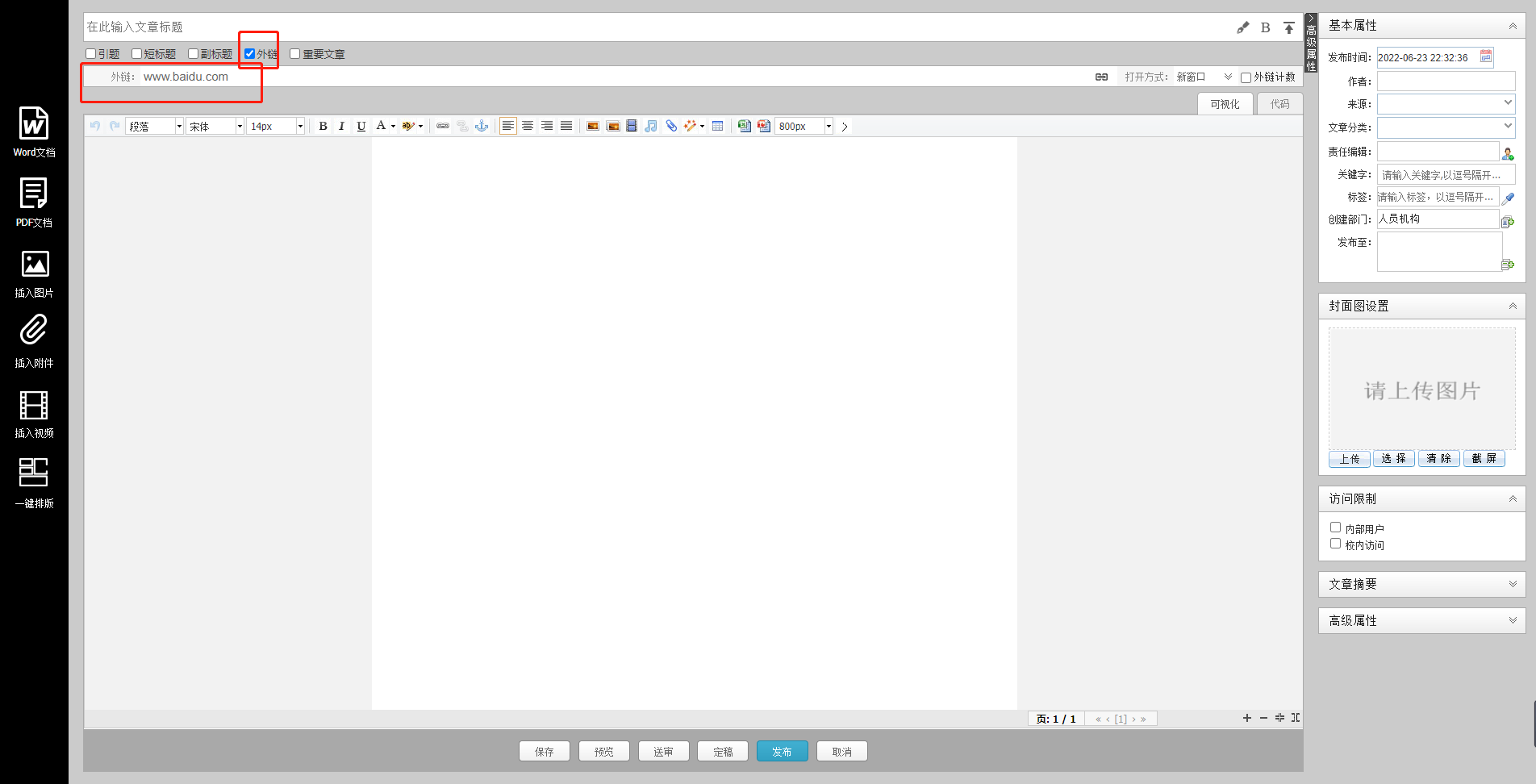The width and height of the screenshot is (1536, 784).
Task: Click 插入视频 film icon in the sidebar
Action: point(34,414)
